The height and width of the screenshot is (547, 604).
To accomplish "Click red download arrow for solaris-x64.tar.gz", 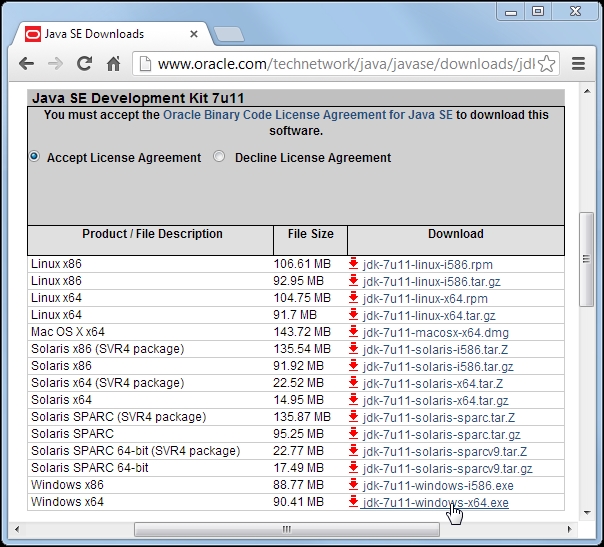I will (x=353, y=399).
